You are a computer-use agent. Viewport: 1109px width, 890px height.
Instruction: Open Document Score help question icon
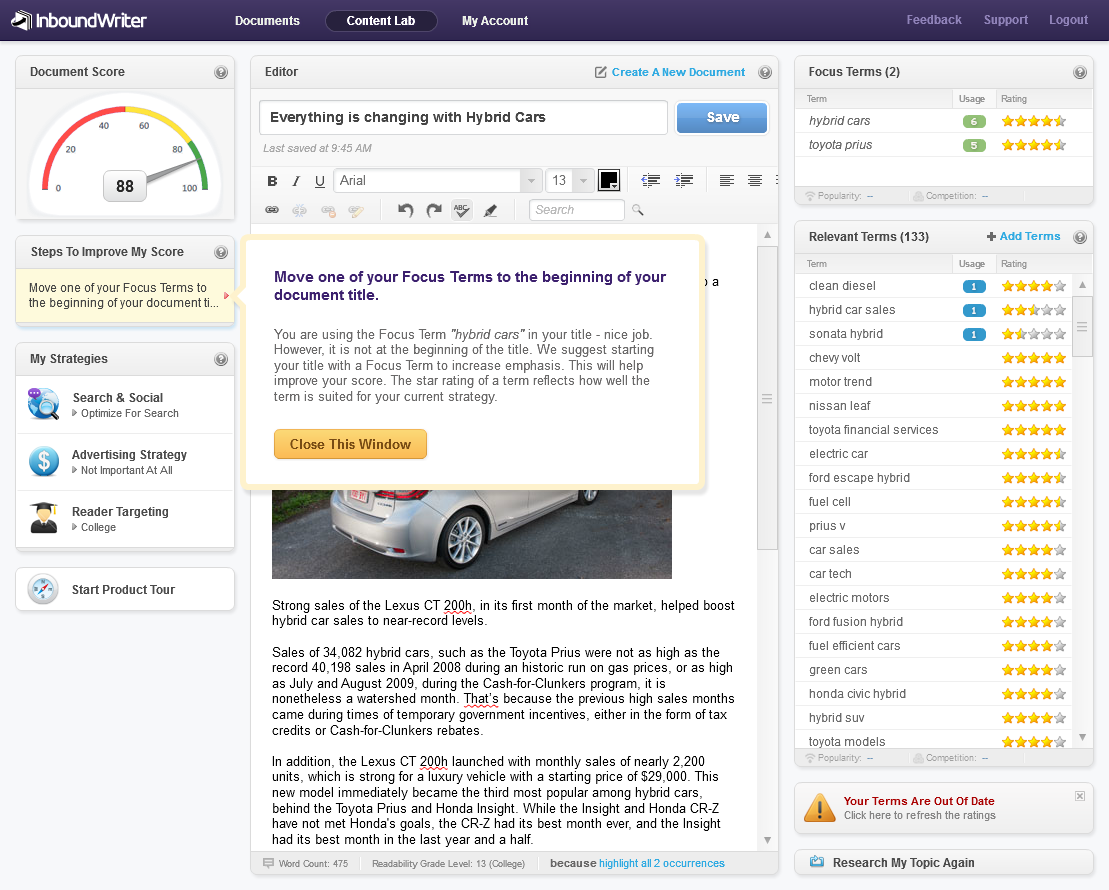221,72
